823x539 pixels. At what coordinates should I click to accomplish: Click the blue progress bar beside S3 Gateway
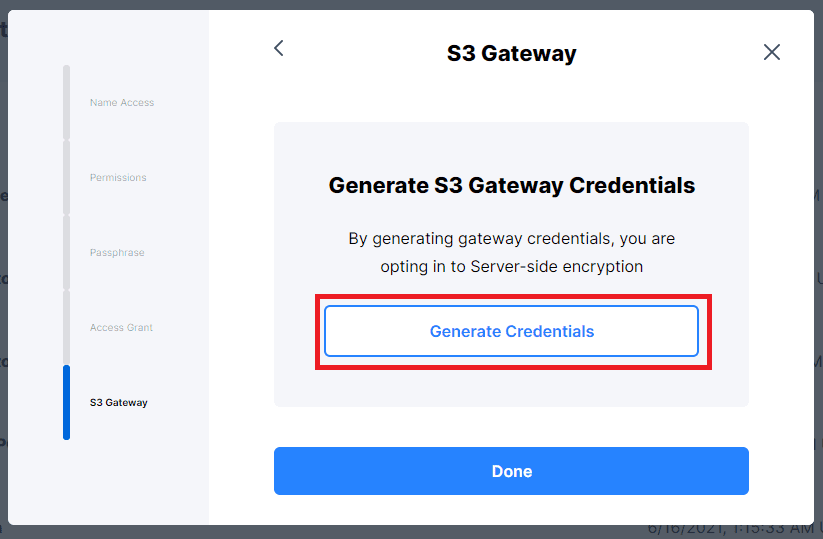click(x=66, y=403)
